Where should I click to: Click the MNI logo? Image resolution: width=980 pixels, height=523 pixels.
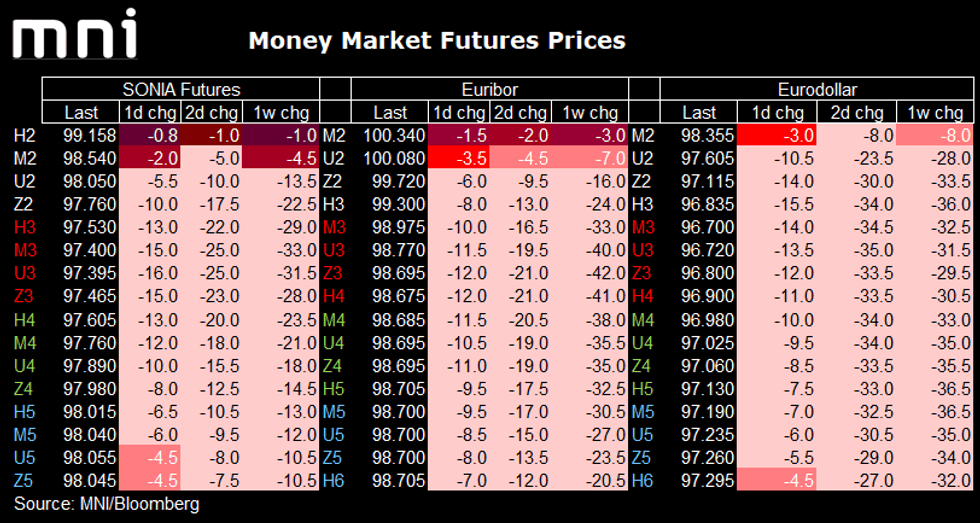(x=74, y=36)
